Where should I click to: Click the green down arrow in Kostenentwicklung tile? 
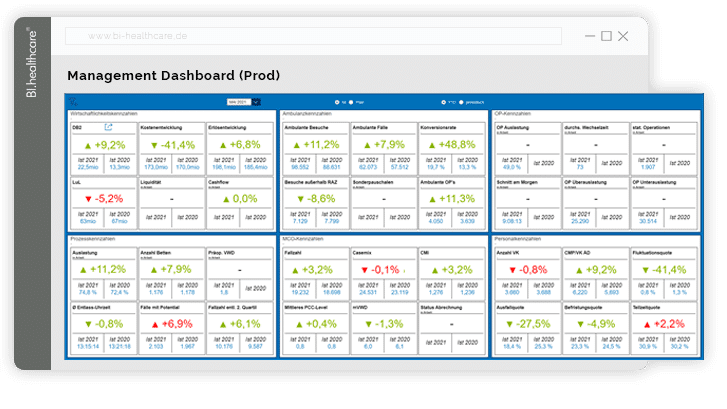click(x=152, y=145)
